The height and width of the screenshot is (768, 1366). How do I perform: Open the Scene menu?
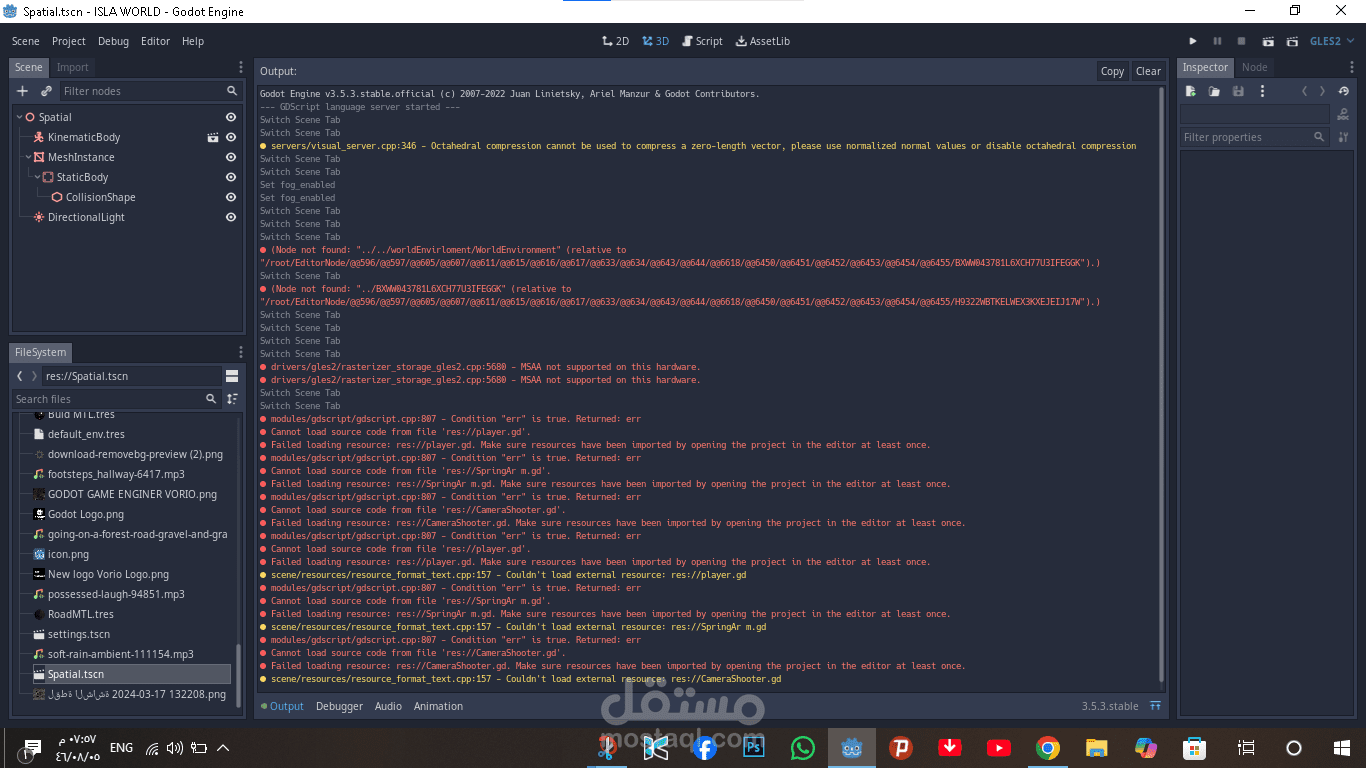point(26,41)
